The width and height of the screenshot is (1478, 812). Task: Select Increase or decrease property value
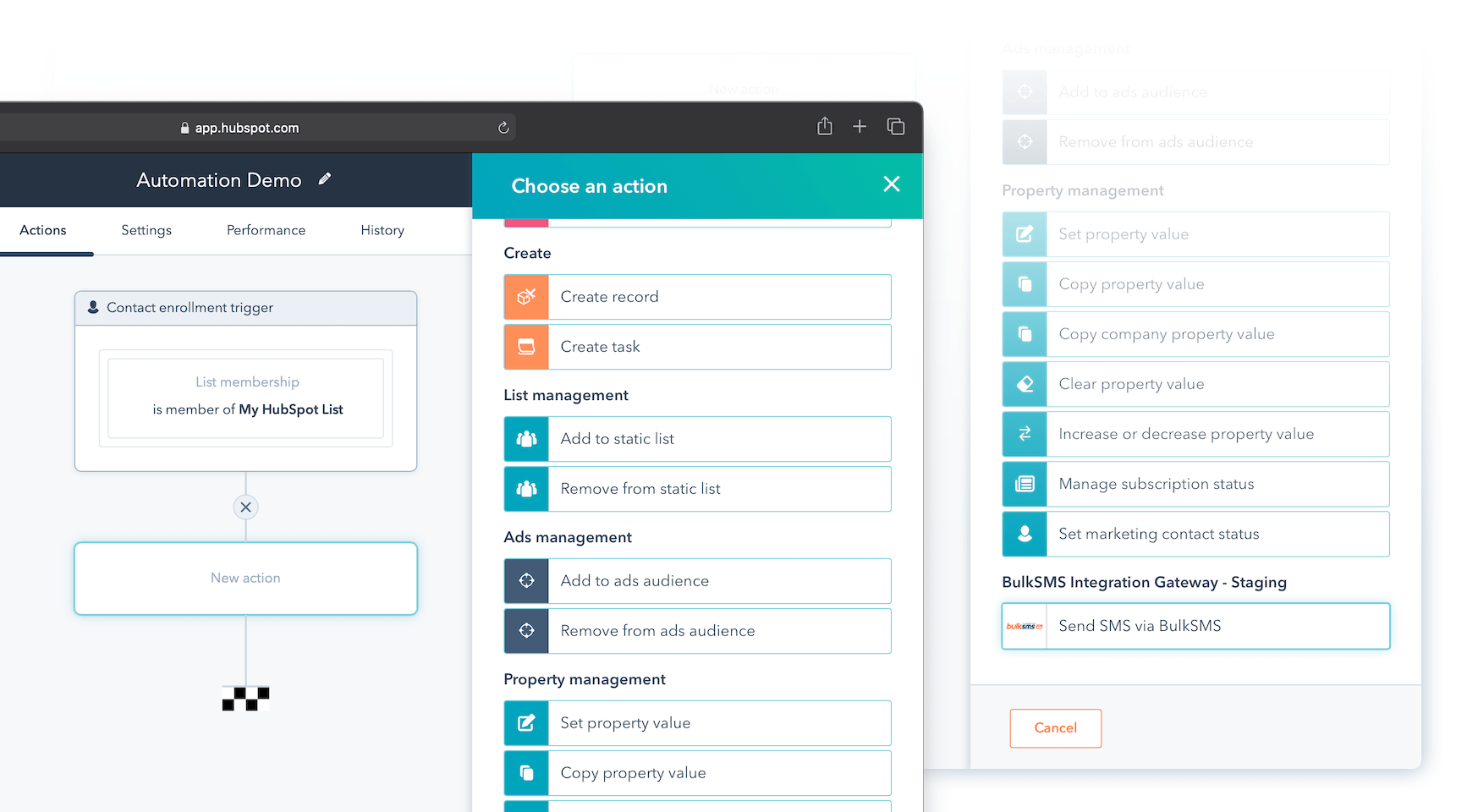(1195, 434)
